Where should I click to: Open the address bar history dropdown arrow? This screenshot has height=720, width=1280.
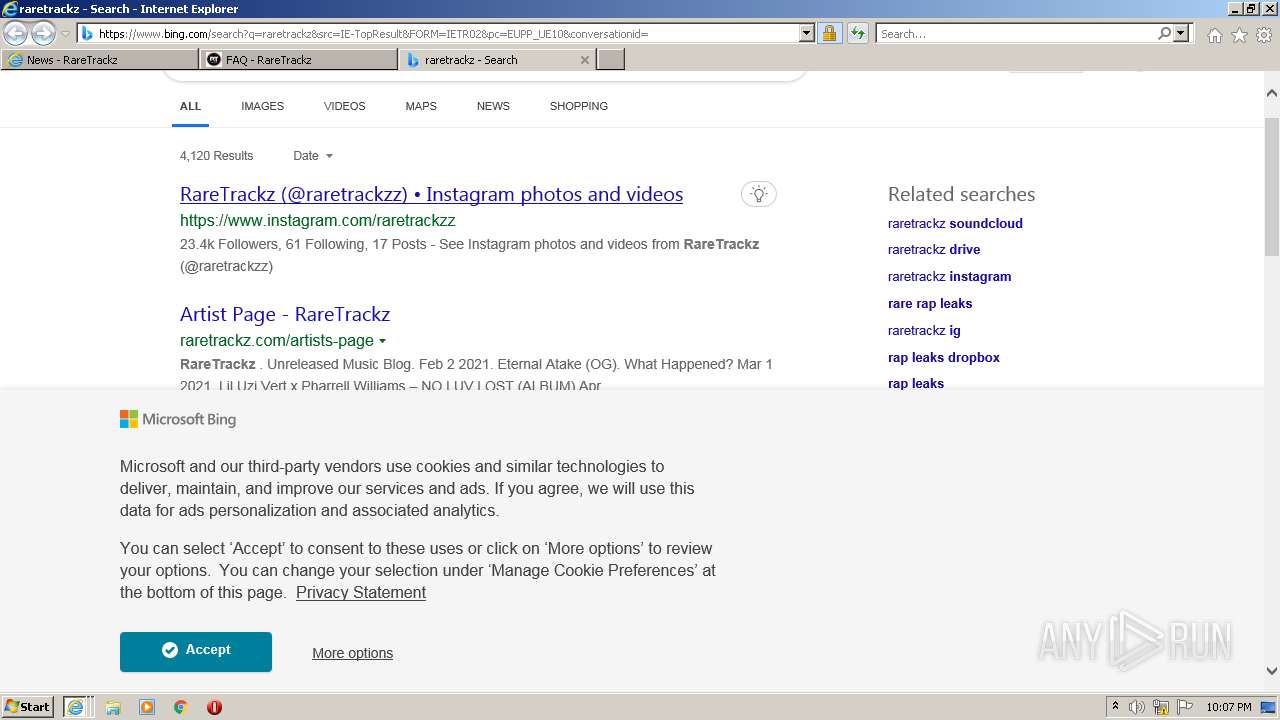click(x=807, y=33)
